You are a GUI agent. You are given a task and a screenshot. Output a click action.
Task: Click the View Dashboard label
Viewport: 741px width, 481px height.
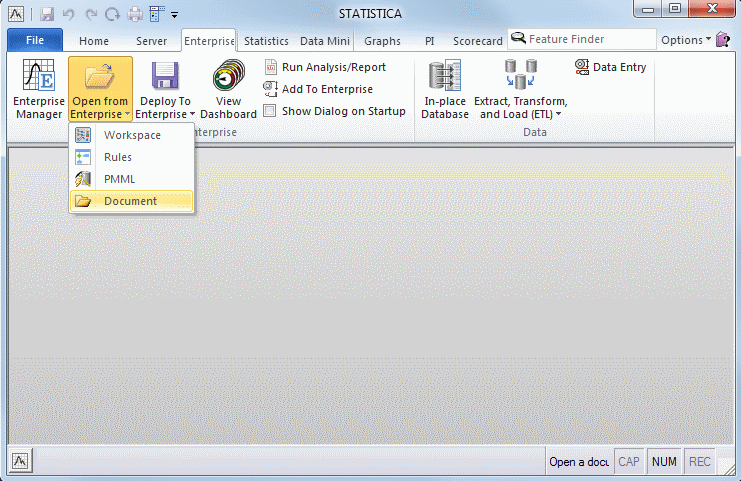pos(229,108)
